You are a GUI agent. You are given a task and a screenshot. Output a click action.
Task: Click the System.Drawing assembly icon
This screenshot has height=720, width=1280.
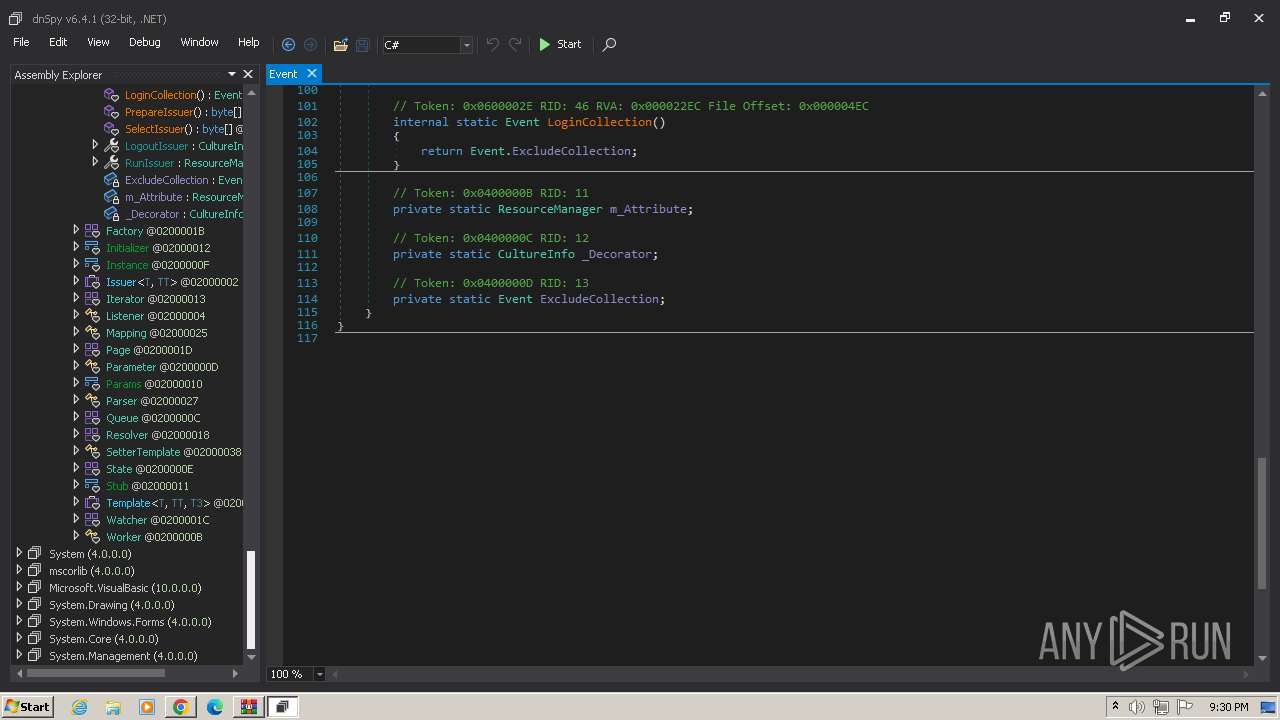(x=35, y=604)
